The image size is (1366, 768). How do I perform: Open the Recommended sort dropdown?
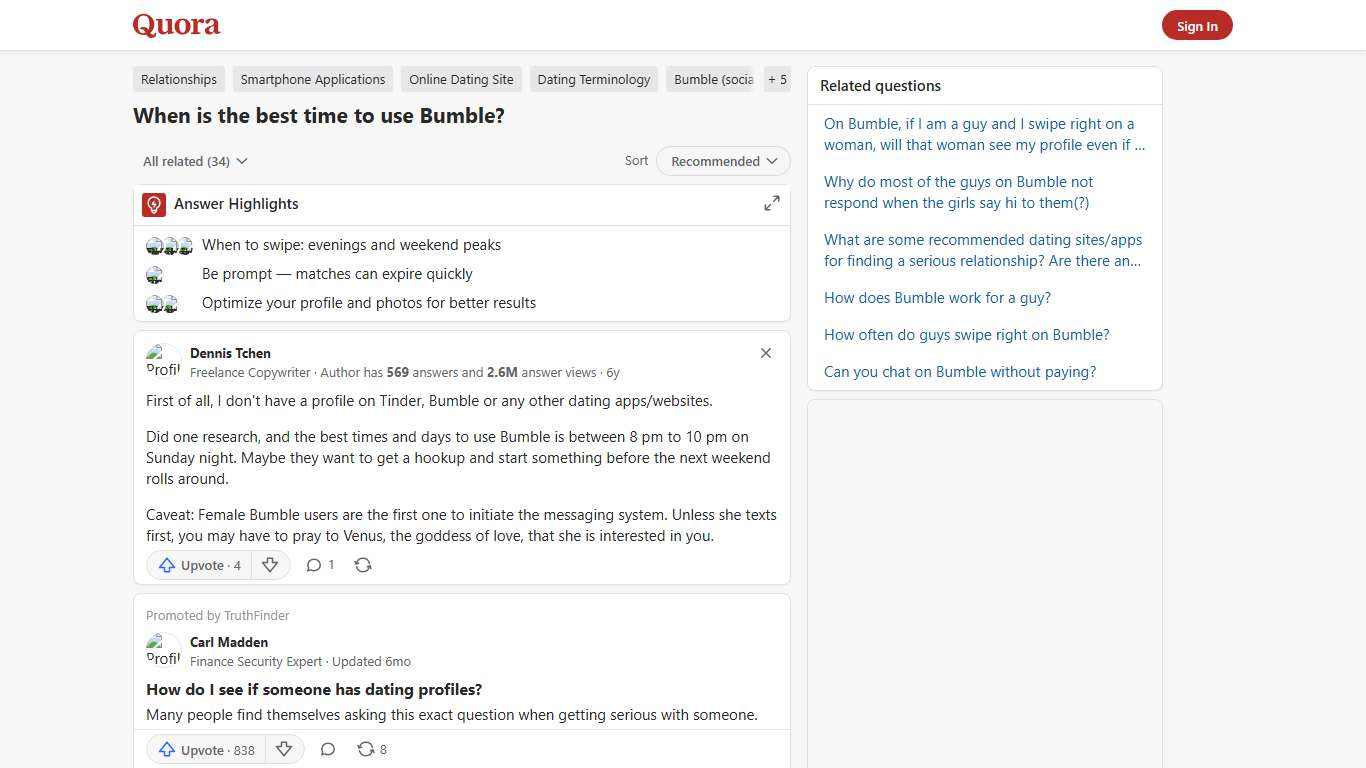click(x=722, y=161)
